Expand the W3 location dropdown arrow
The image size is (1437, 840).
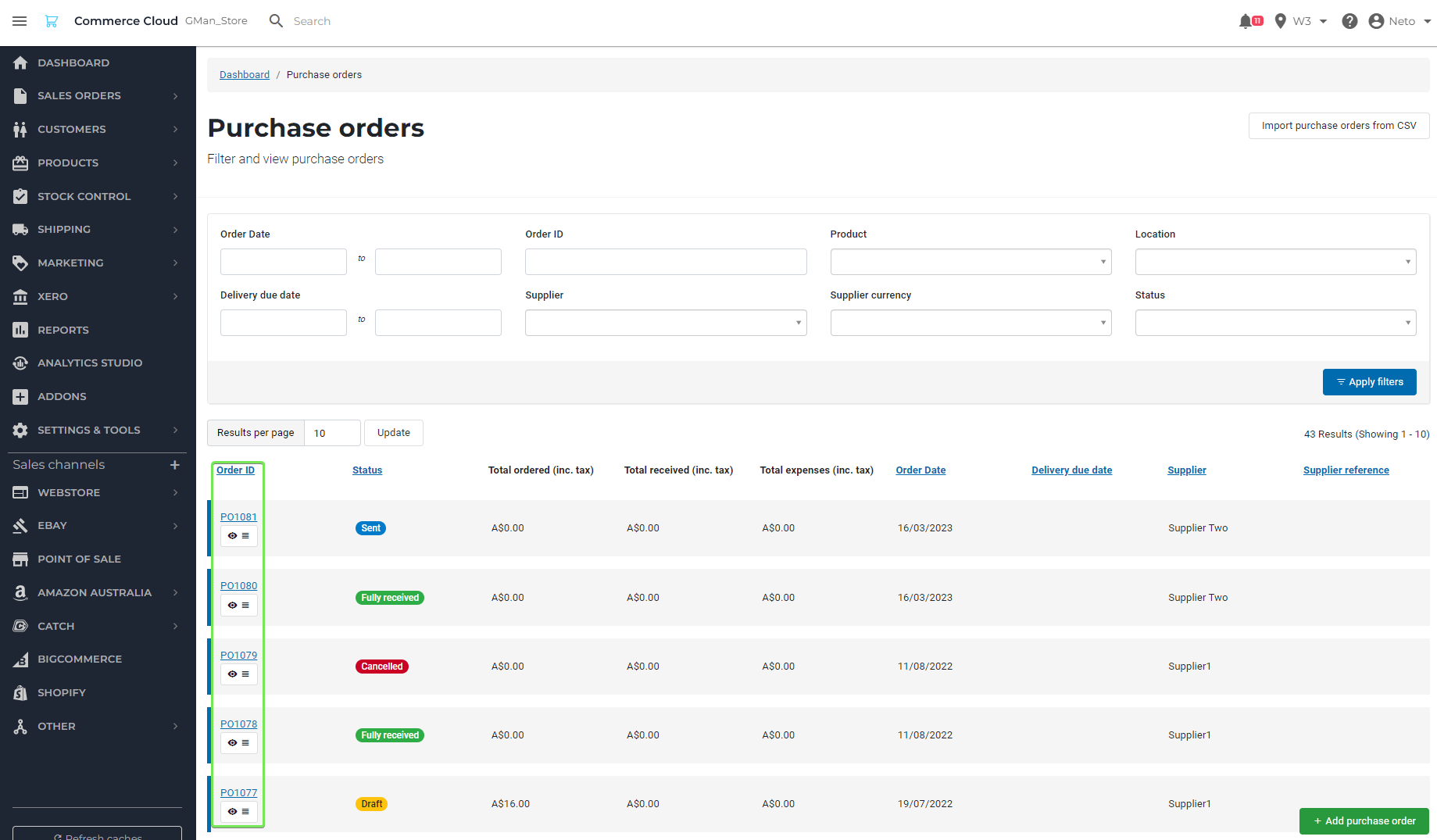point(1324,21)
